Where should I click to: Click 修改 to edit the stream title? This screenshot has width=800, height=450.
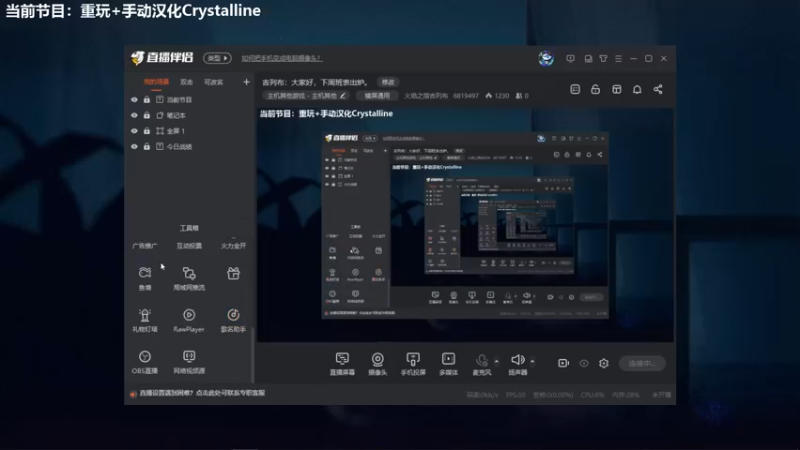(x=388, y=82)
